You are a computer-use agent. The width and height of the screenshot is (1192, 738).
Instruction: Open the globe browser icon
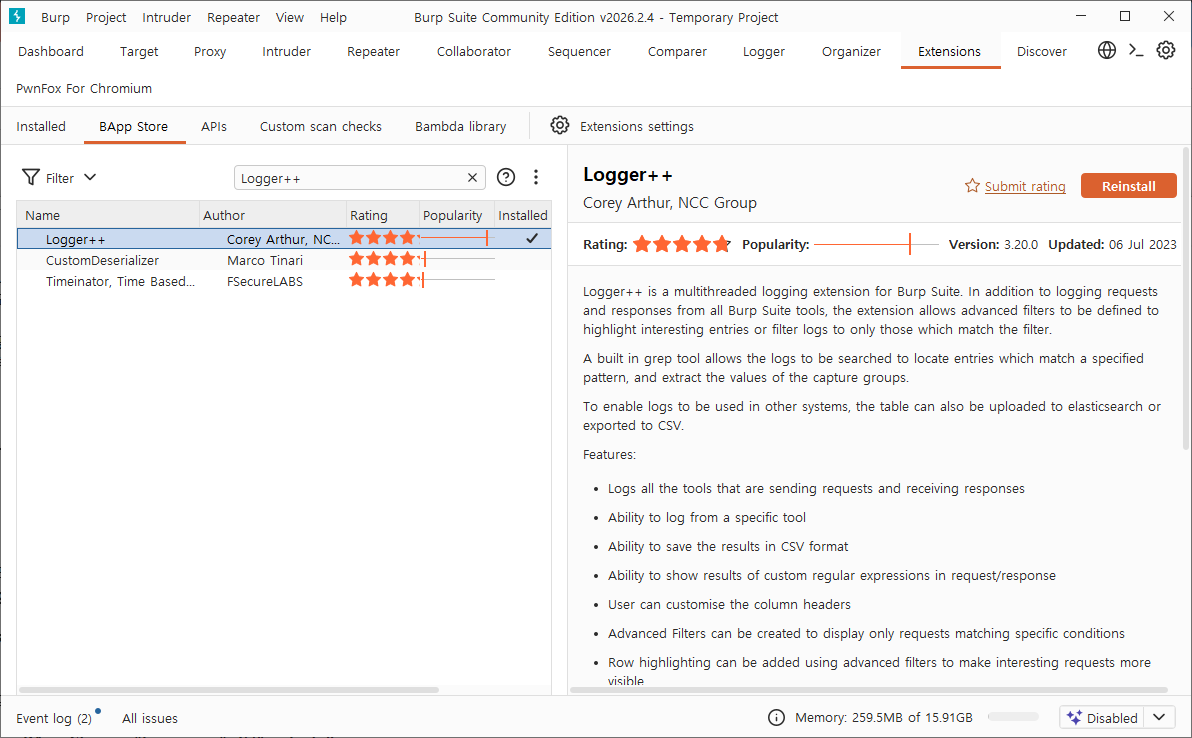pos(1107,50)
